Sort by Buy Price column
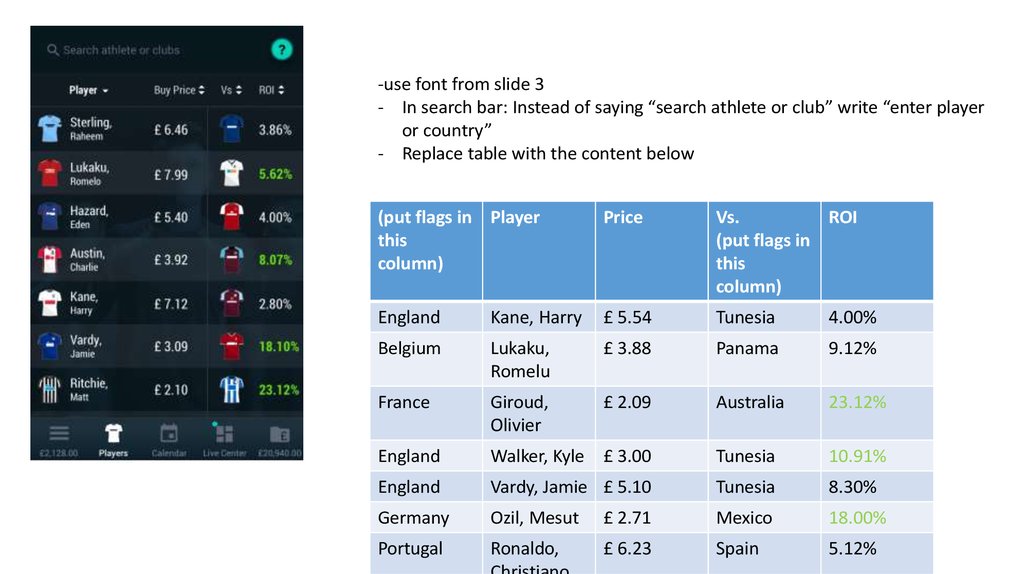 [x=179, y=90]
